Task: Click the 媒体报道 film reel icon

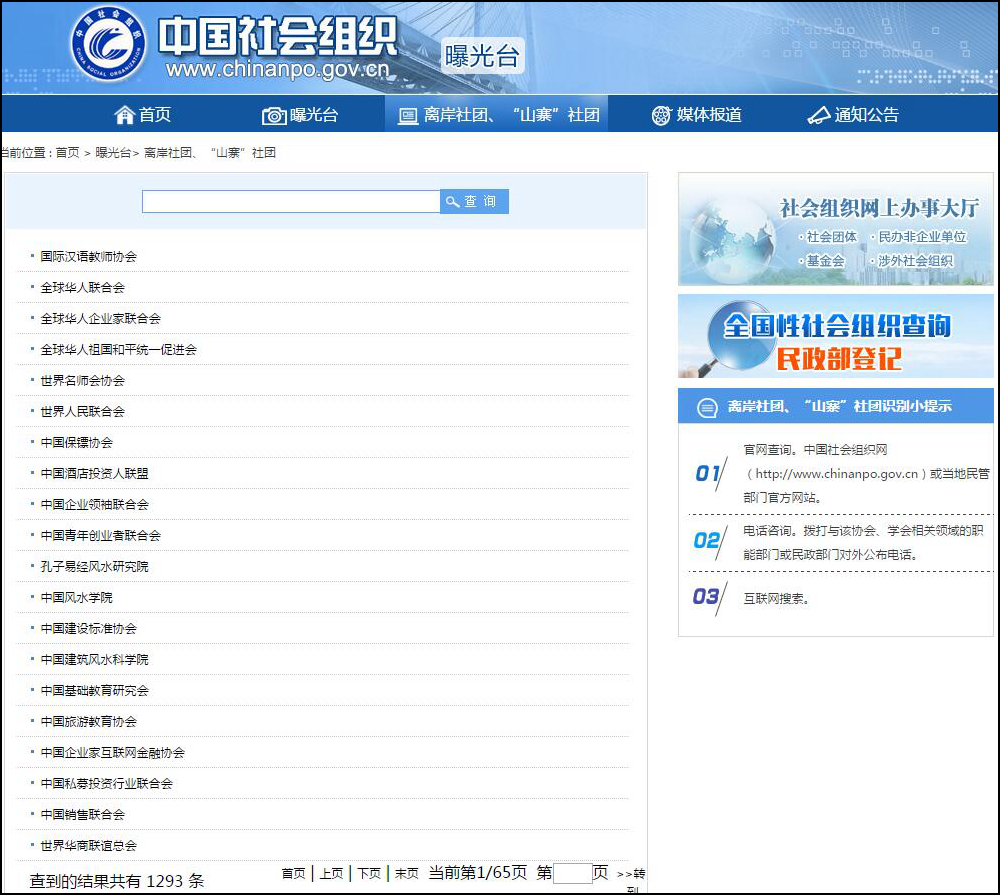Action: point(661,115)
